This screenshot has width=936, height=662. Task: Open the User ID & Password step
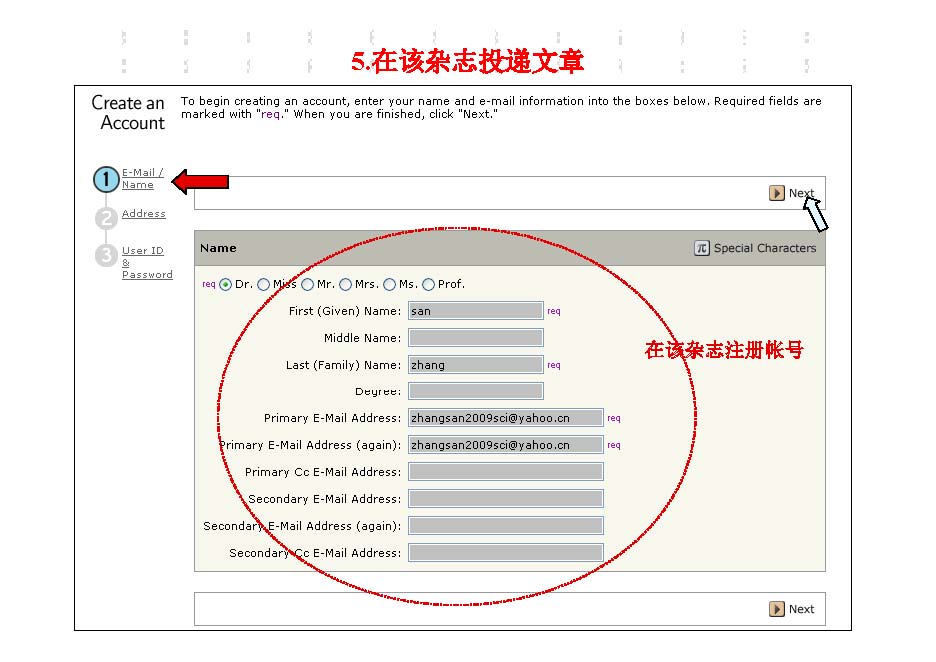tap(146, 263)
